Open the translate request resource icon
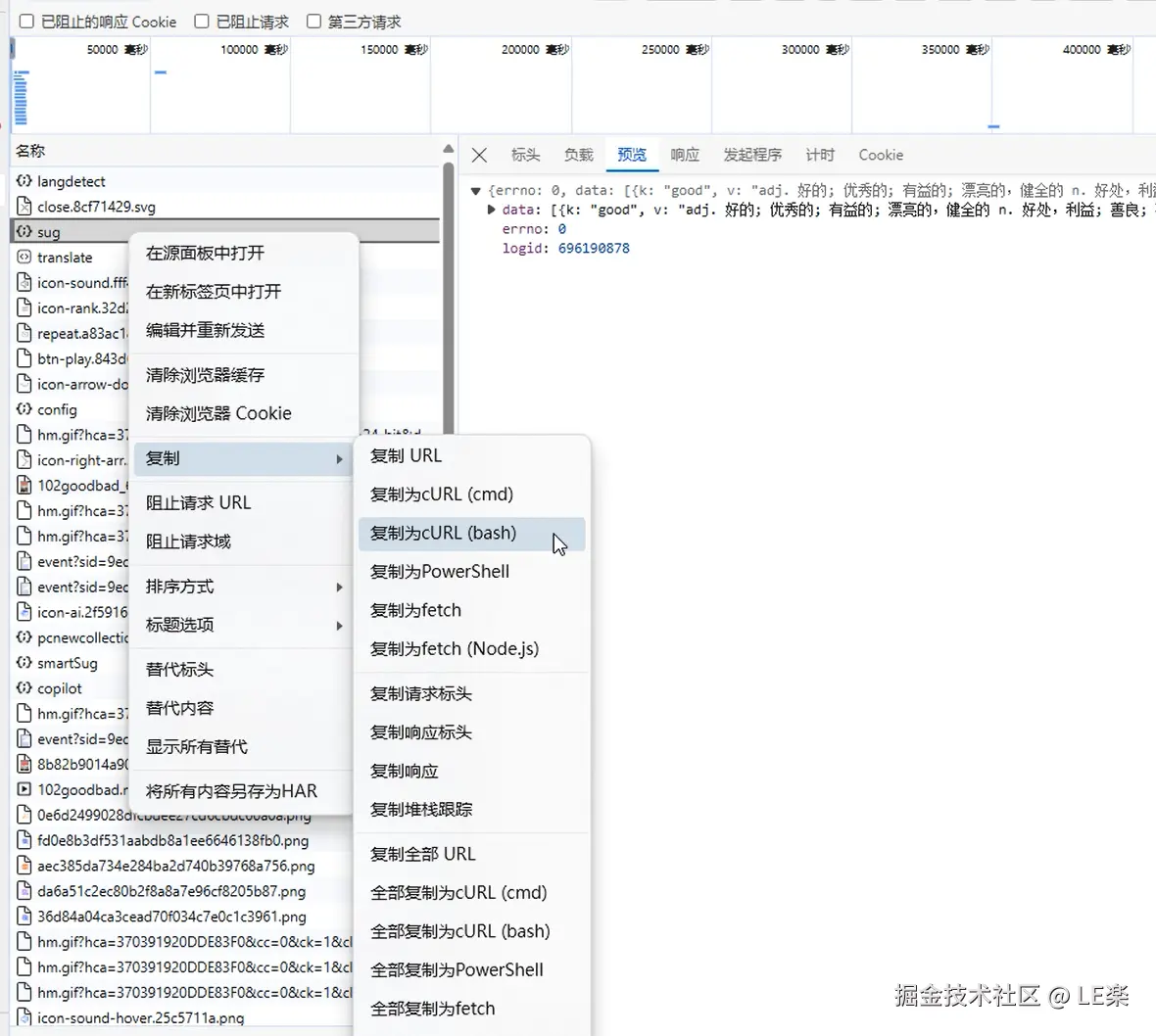Image resolution: width=1156 pixels, height=1036 pixels. point(22,257)
